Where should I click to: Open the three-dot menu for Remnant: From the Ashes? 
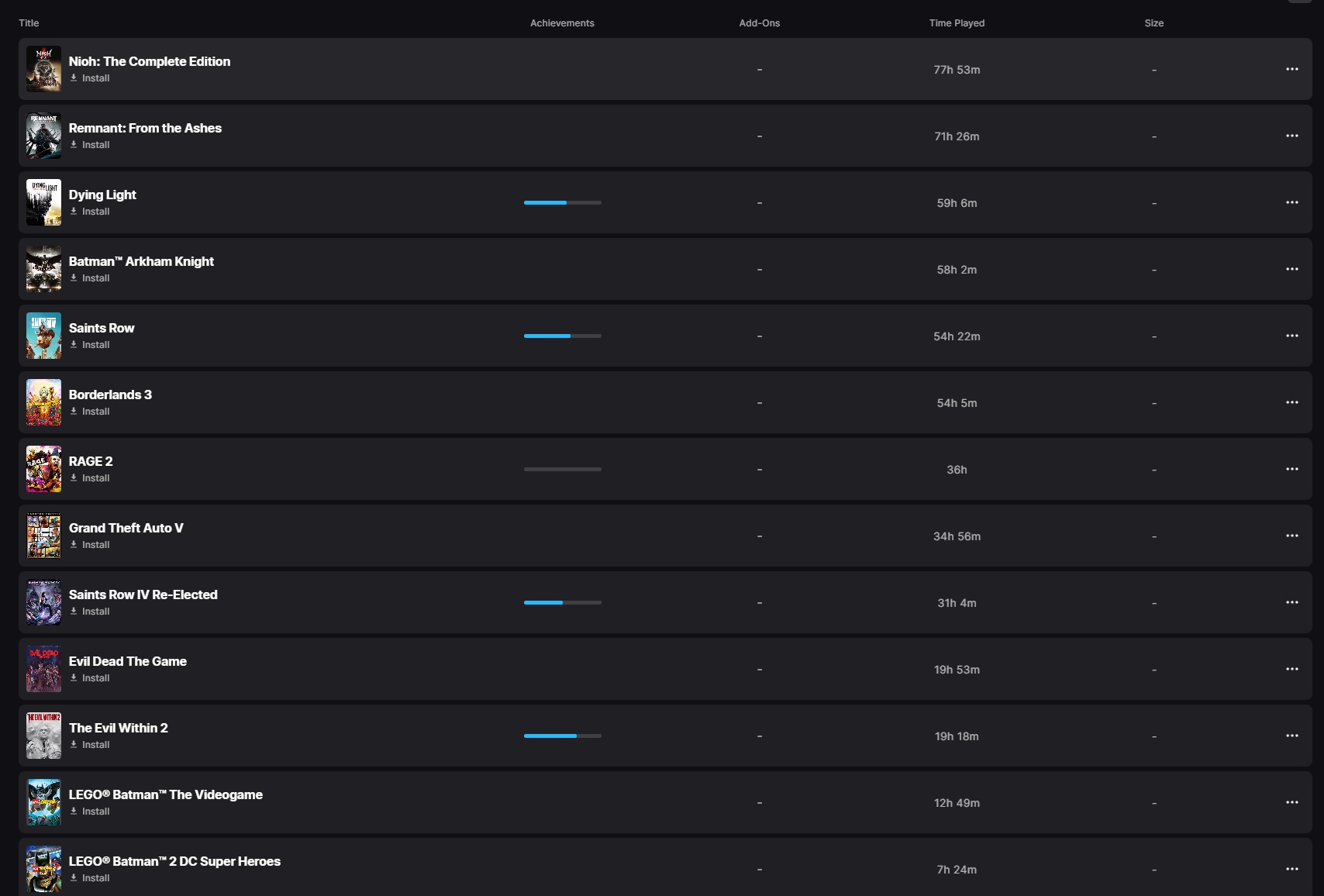point(1291,136)
